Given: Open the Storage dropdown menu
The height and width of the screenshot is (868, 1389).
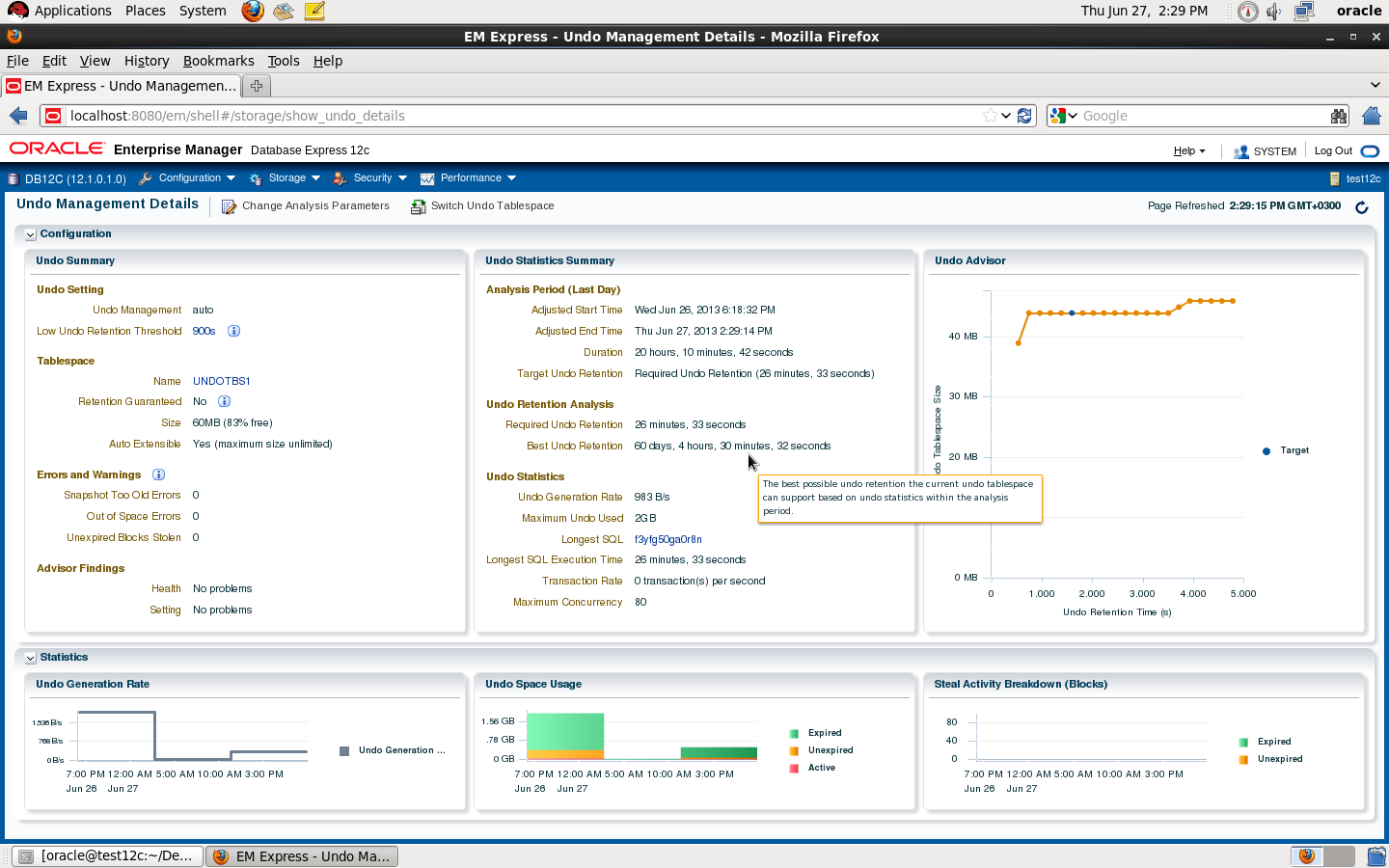Looking at the screenshot, I should click(286, 178).
